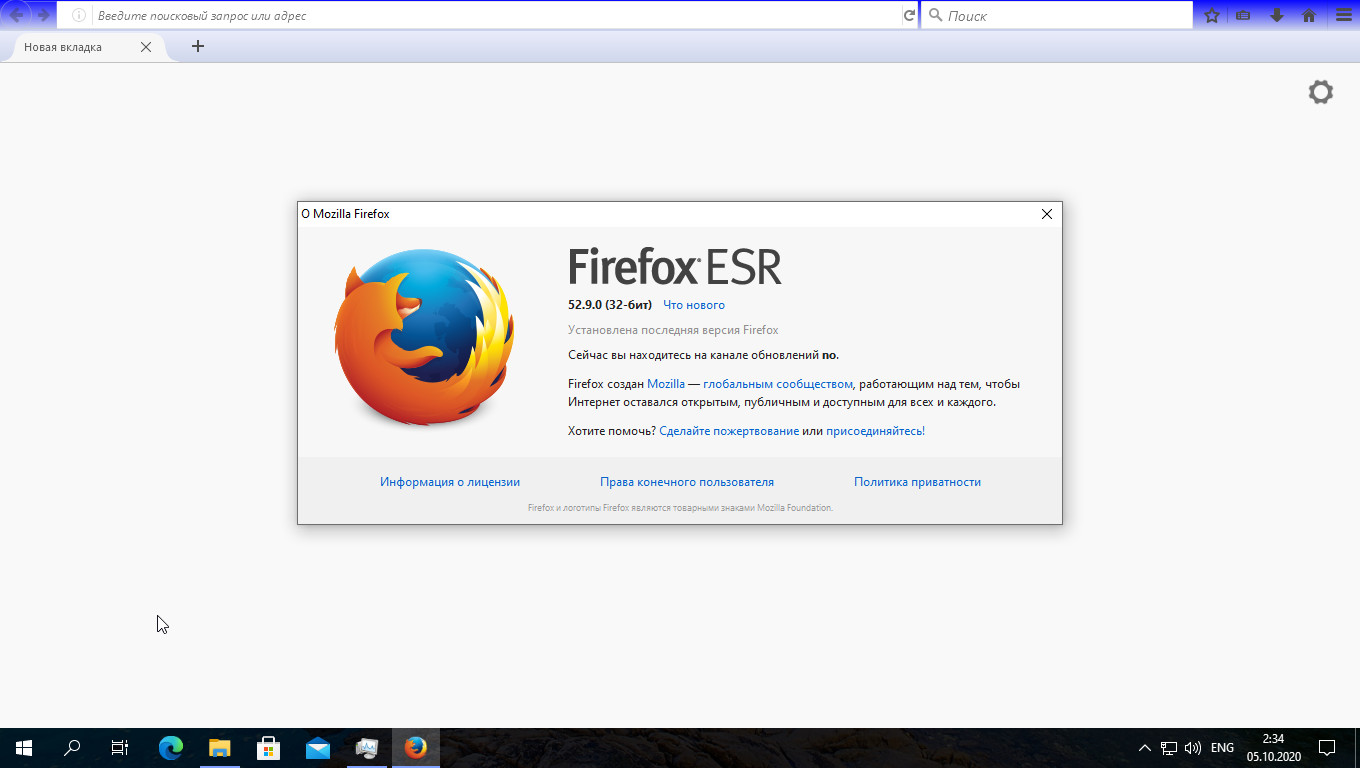The image size is (1360, 768).
Task: Open Политика приватности
Action: pyautogui.click(x=916, y=481)
